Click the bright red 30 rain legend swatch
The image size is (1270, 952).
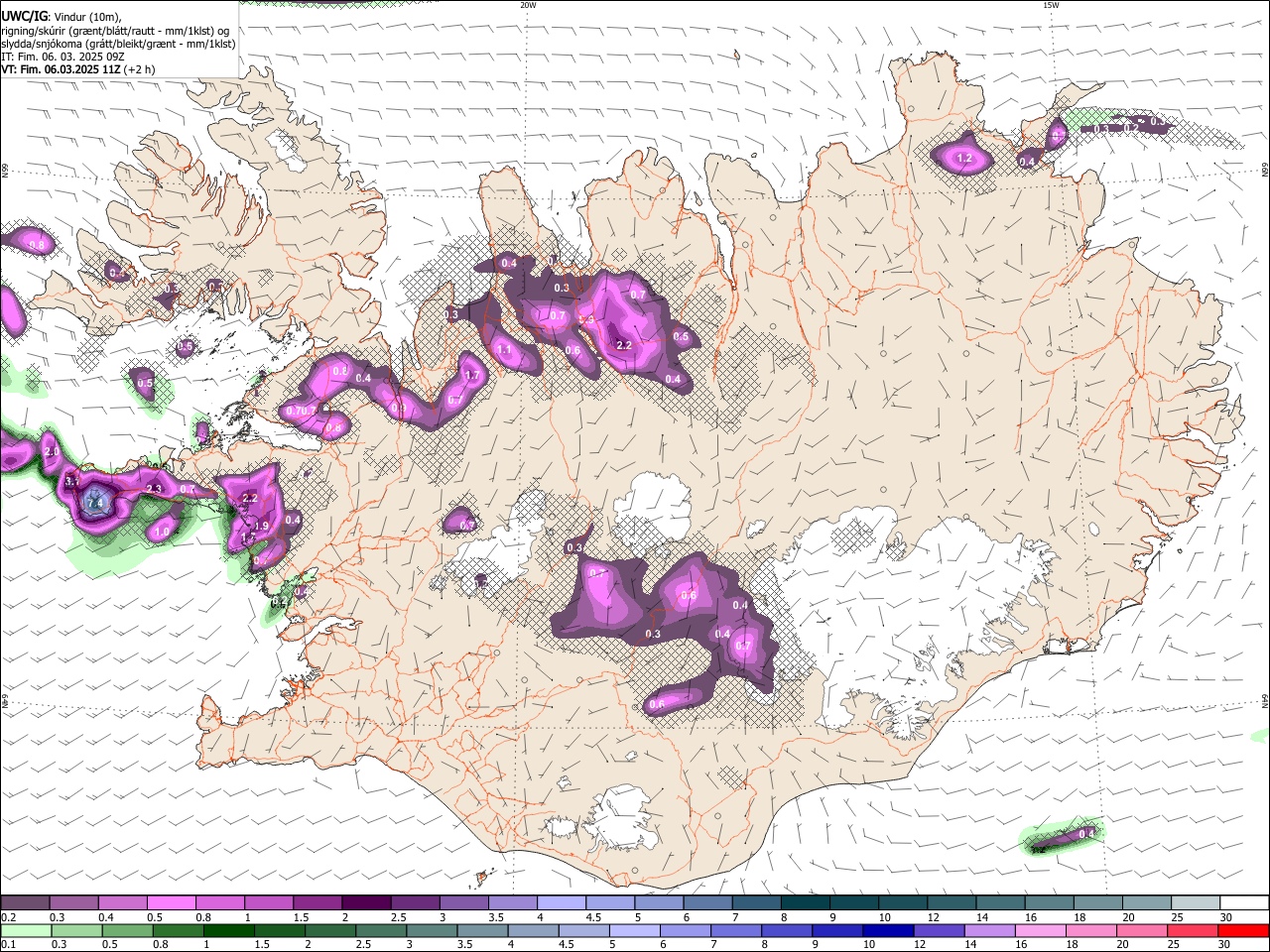pyautogui.click(x=1243, y=930)
